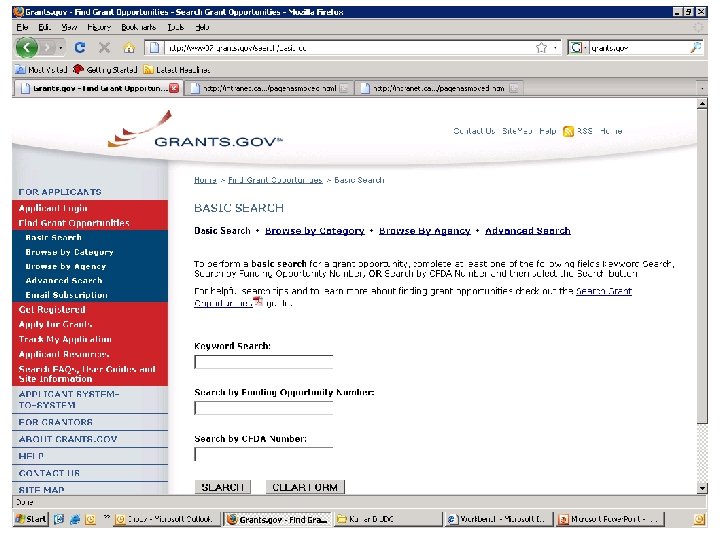
Task: Click the Home link in page header
Action: point(611,131)
